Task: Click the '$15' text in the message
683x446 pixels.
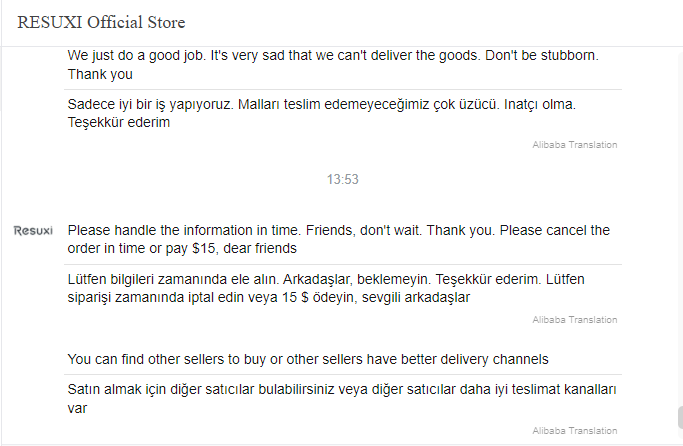Action: (x=203, y=248)
